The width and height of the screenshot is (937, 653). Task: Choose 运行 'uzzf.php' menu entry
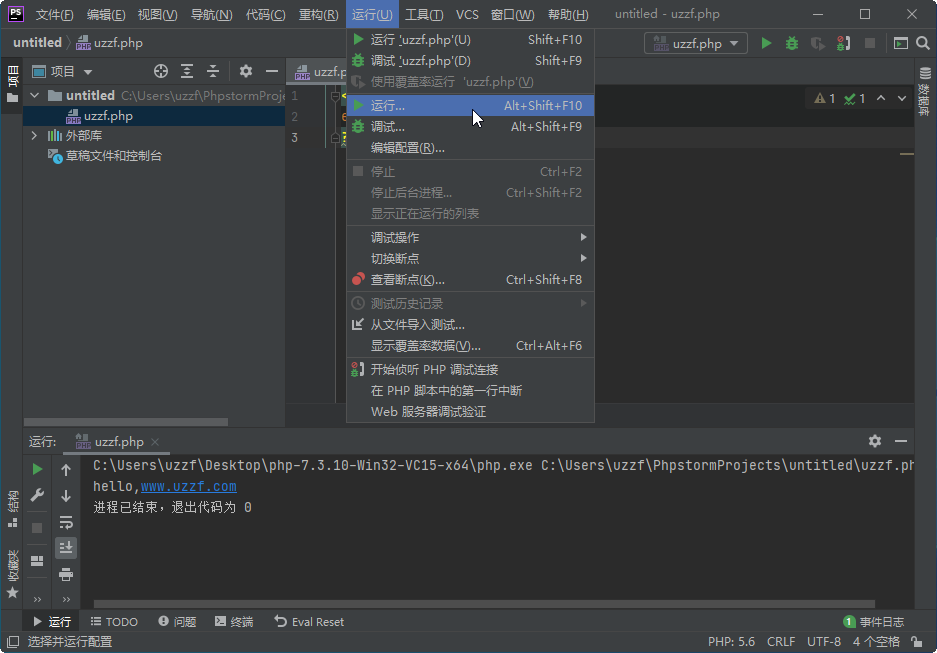pos(470,39)
